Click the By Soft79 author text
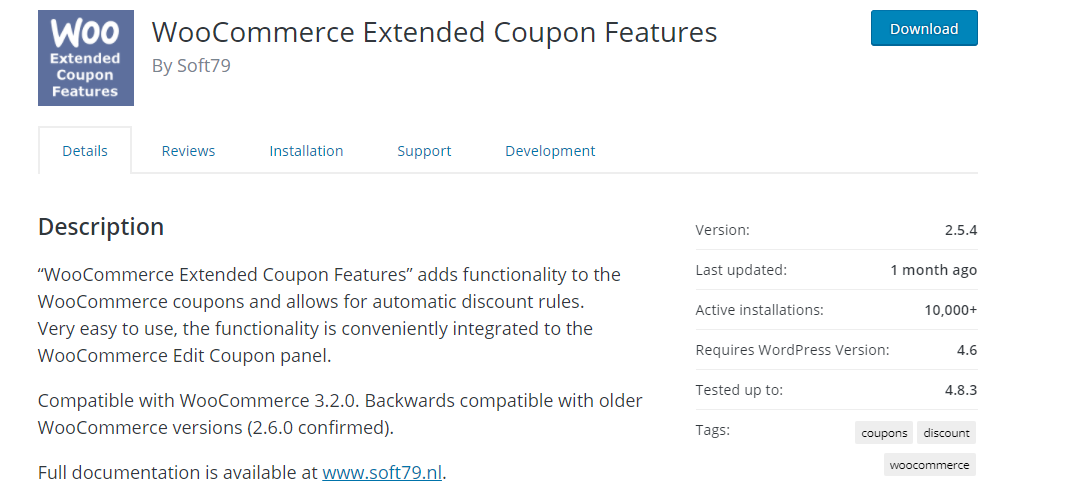This screenshot has width=1068, height=491. pos(191,66)
